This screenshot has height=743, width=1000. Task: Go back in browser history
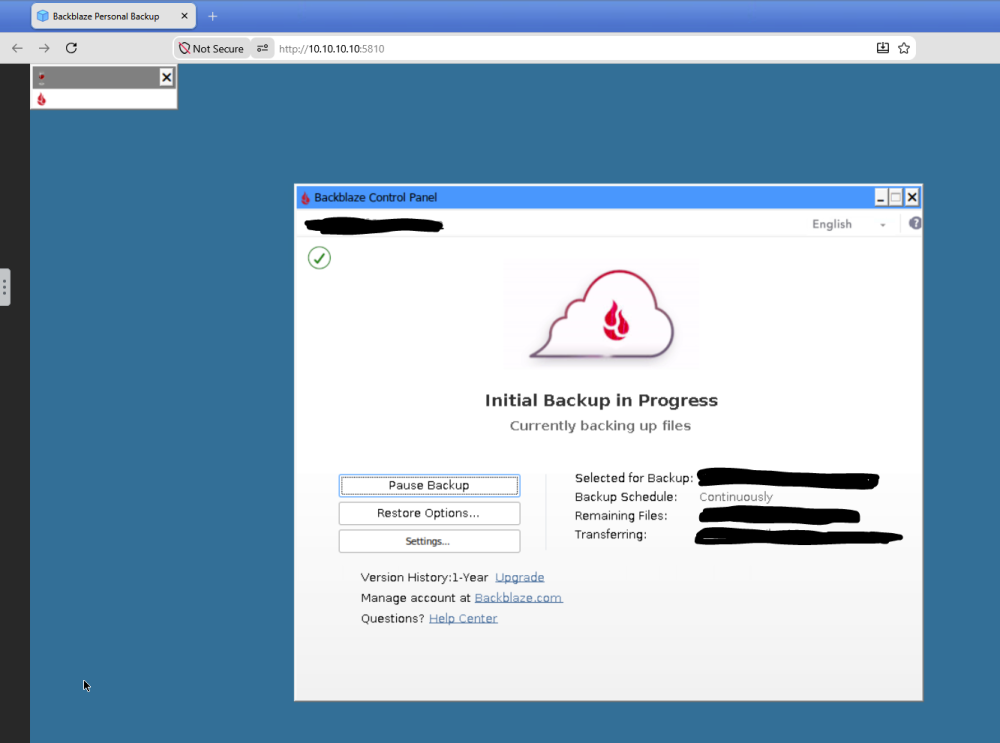coord(17,48)
